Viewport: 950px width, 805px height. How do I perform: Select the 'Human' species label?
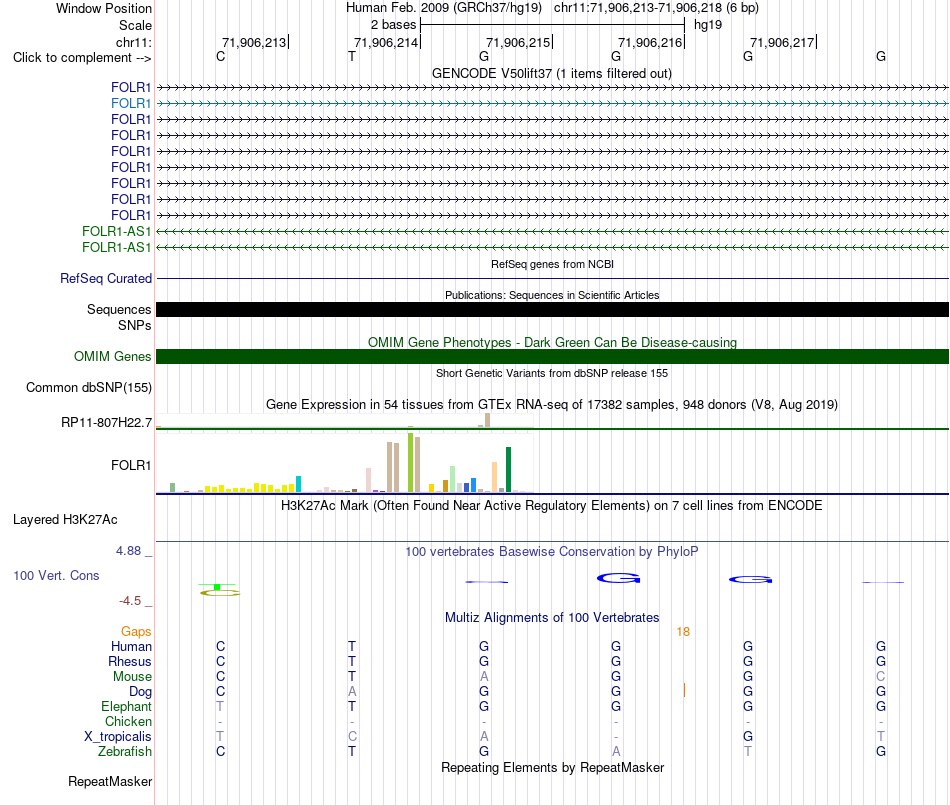coord(131,647)
